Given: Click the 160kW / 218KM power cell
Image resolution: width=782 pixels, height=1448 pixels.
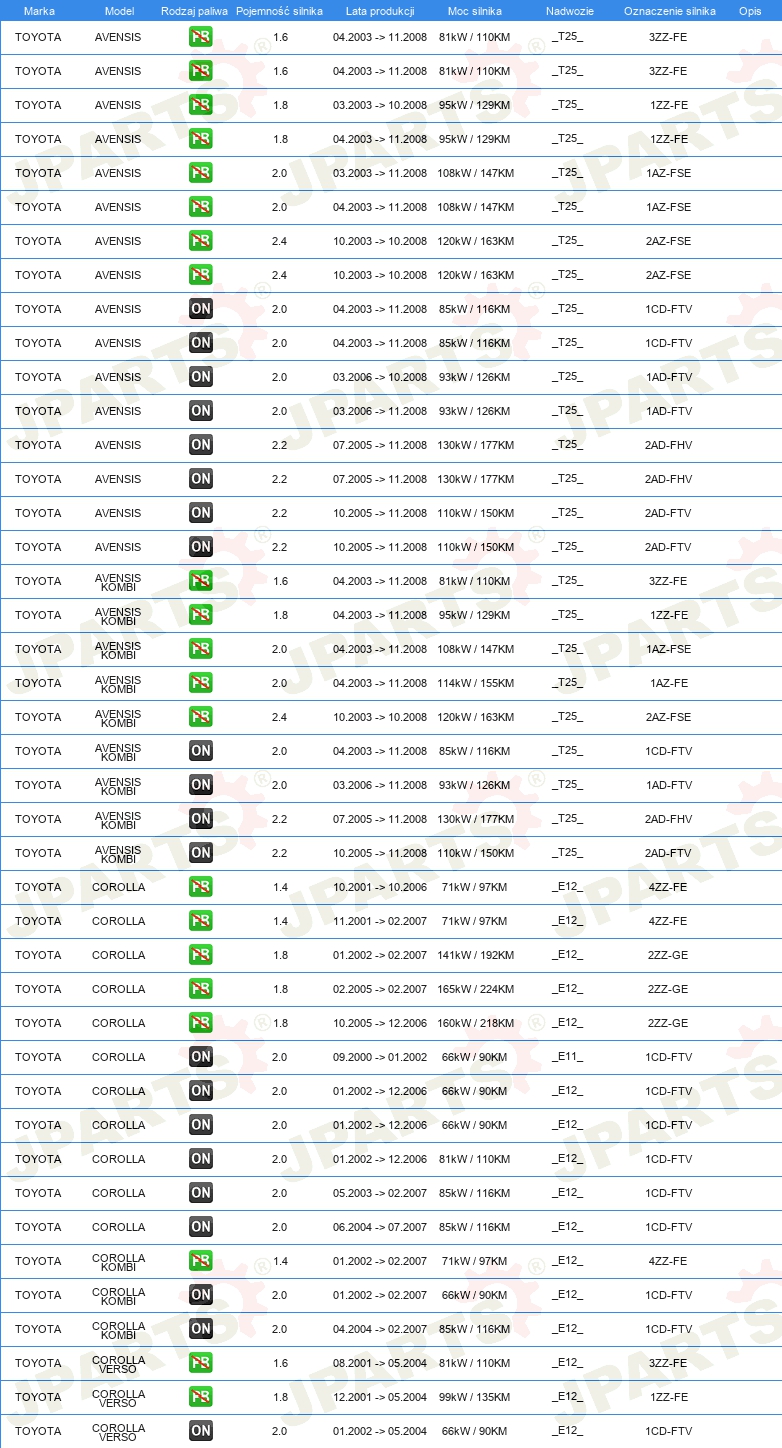Looking at the screenshot, I should (x=476, y=1023).
